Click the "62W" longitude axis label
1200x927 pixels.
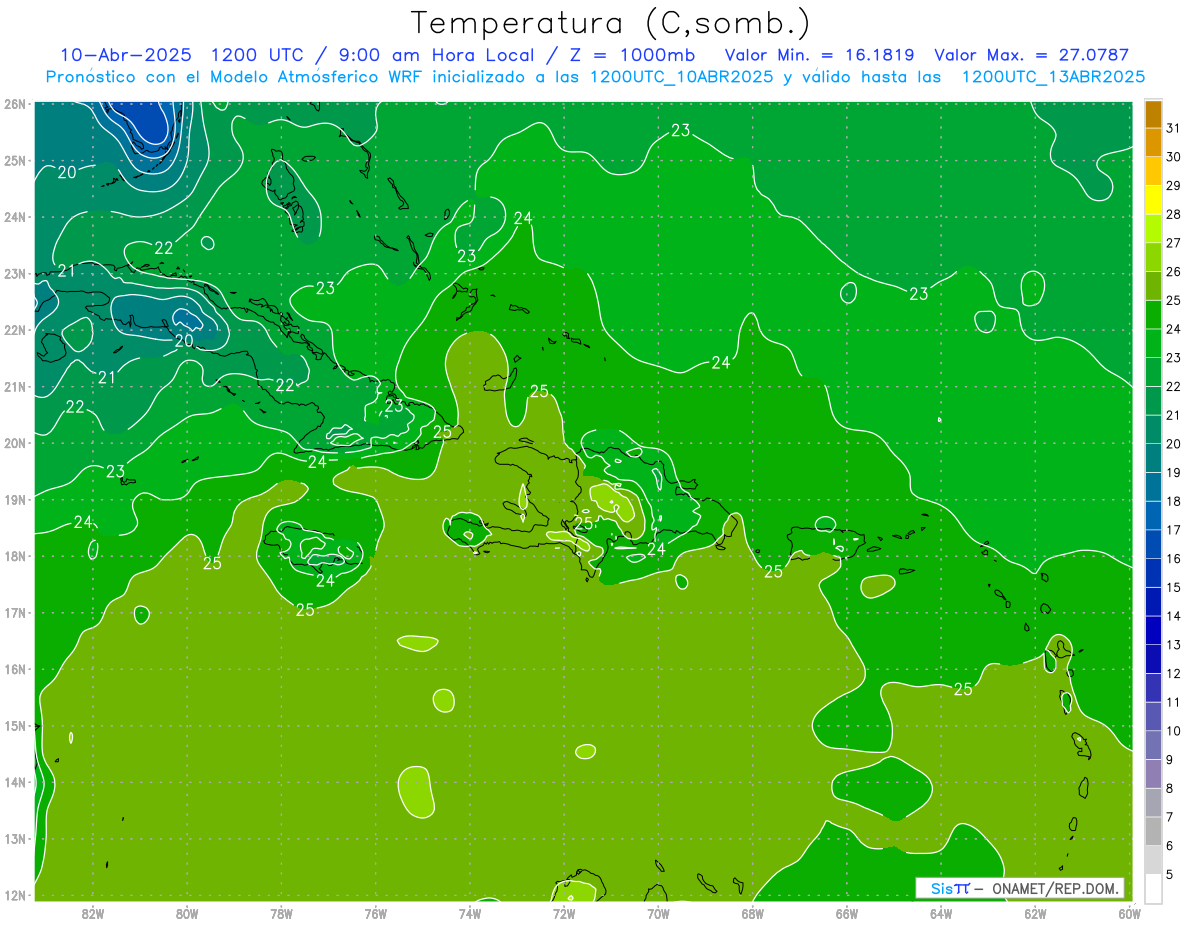(1035, 913)
